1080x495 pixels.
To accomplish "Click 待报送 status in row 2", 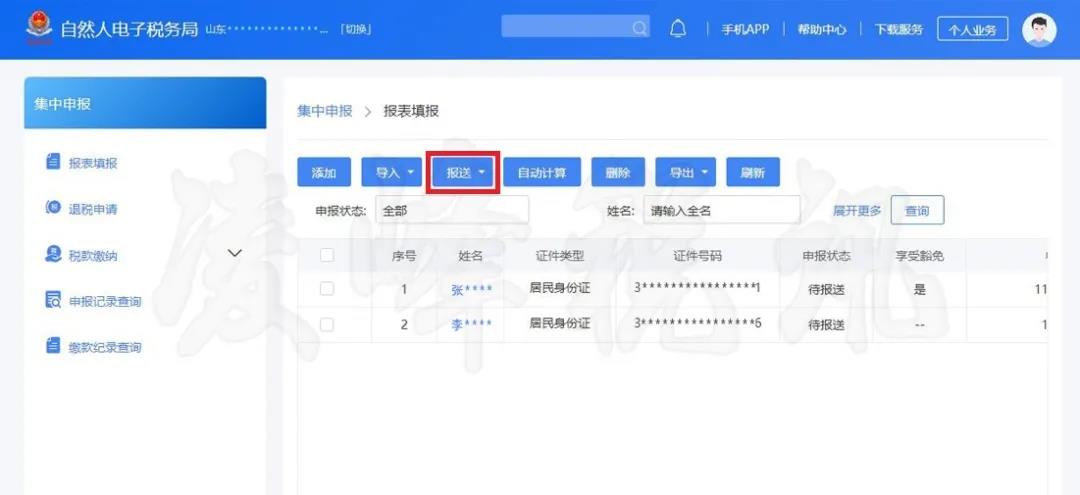I will coord(826,325).
